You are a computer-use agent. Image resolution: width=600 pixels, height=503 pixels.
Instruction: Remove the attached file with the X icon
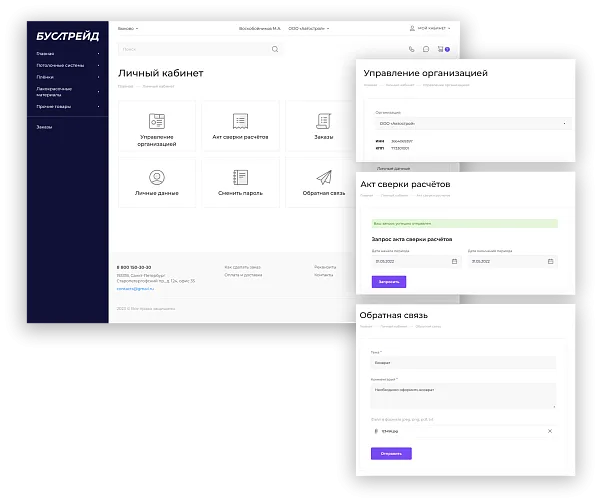coord(550,431)
